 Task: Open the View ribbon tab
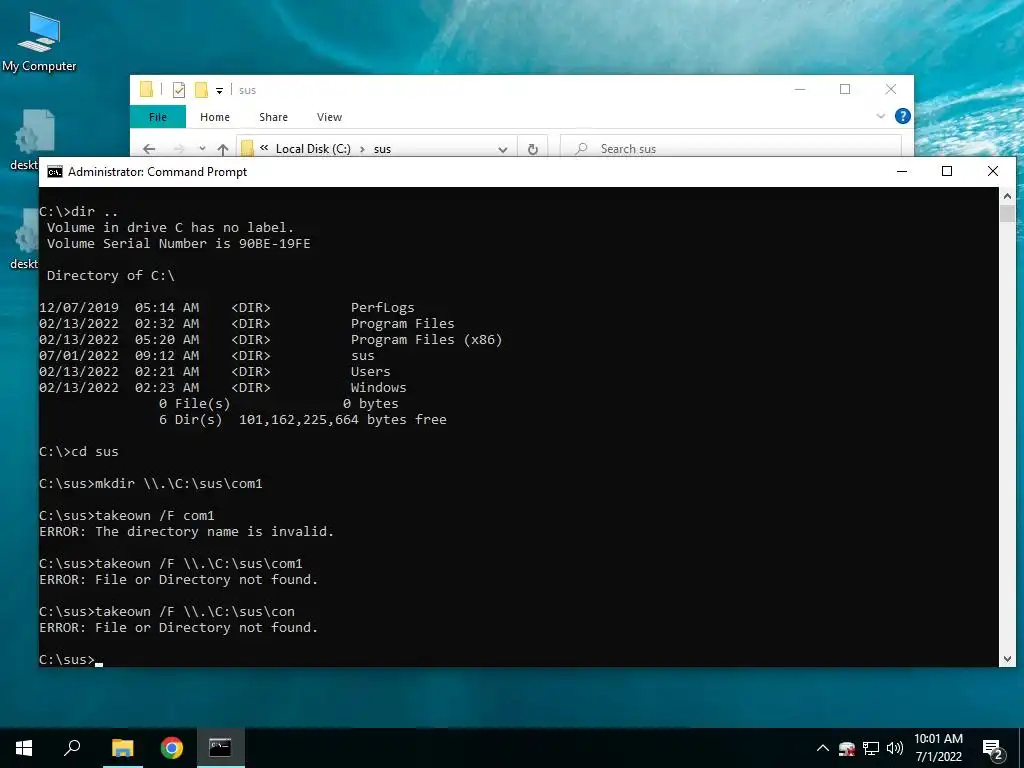coord(329,117)
